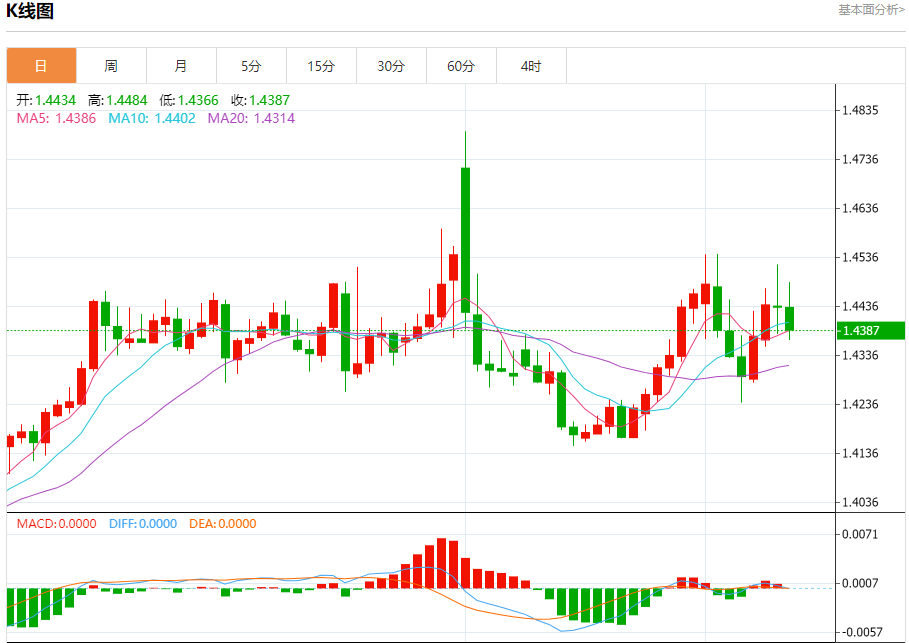Click the 1.4436 price axis label
909x643 pixels.
[860, 306]
